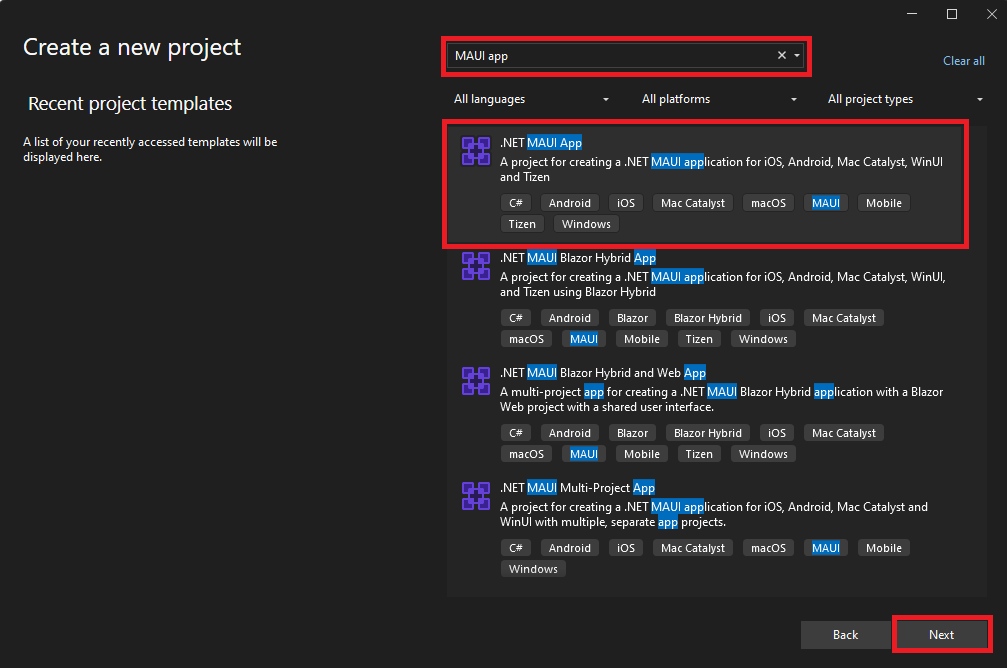1007x668 pixels.
Task: Click the MAUI Blazor Hybrid and Web App icon
Action: (x=475, y=381)
